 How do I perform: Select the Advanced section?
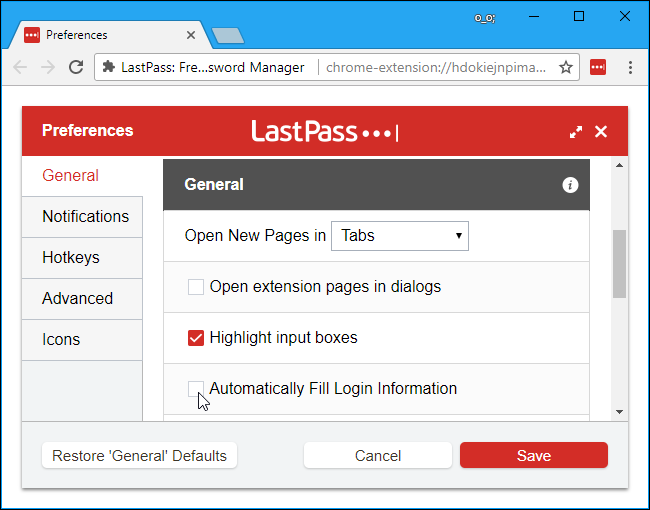coord(82,299)
